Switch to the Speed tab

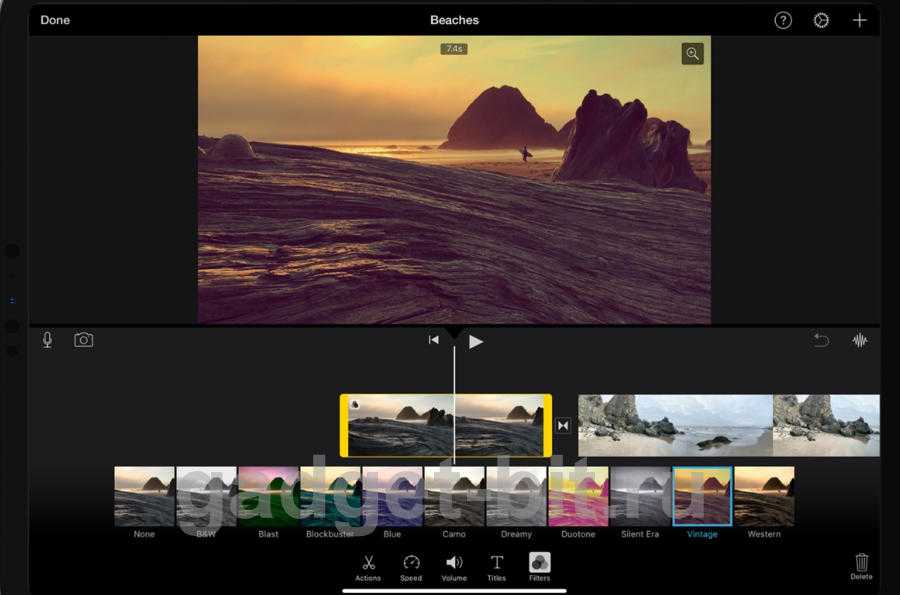(411, 566)
